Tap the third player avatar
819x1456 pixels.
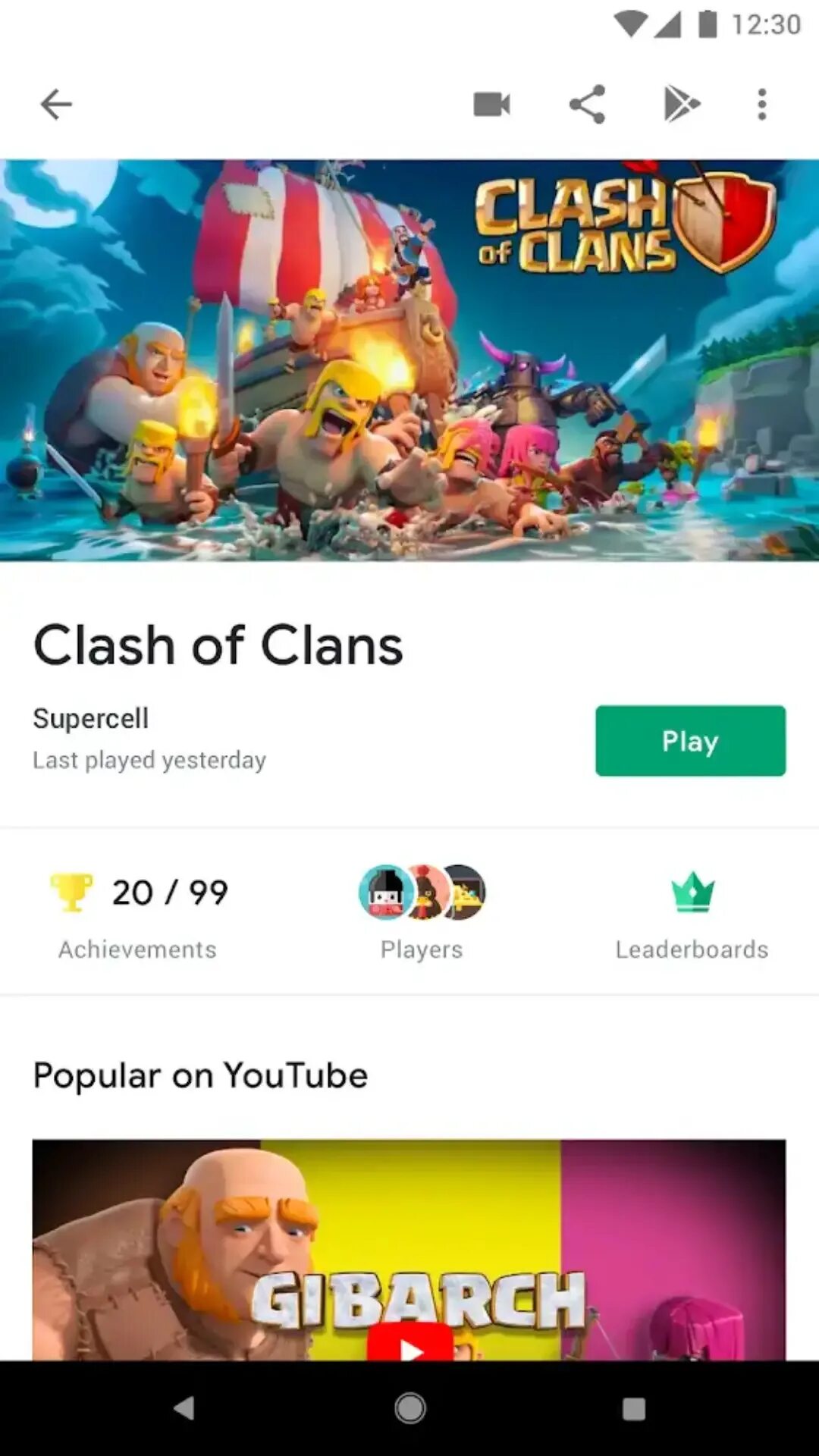point(466,893)
